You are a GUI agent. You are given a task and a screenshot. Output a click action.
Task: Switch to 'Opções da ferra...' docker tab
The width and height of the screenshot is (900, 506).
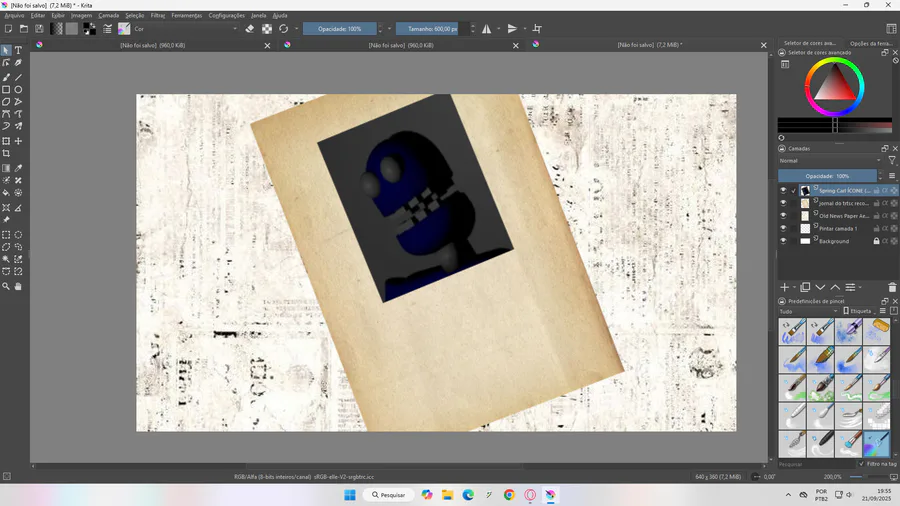[871, 43]
